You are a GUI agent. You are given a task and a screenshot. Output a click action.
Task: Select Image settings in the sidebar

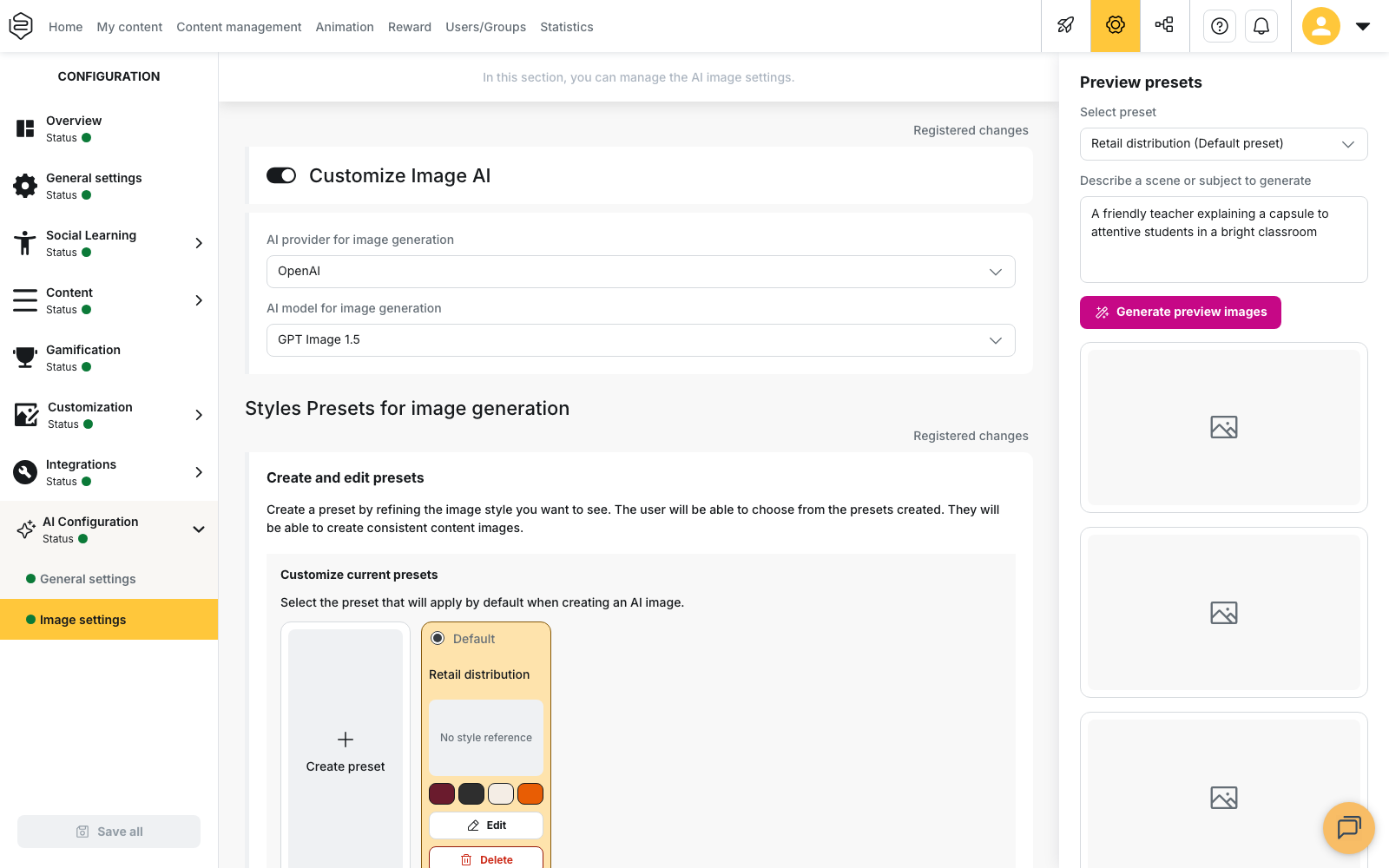point(109,620)
